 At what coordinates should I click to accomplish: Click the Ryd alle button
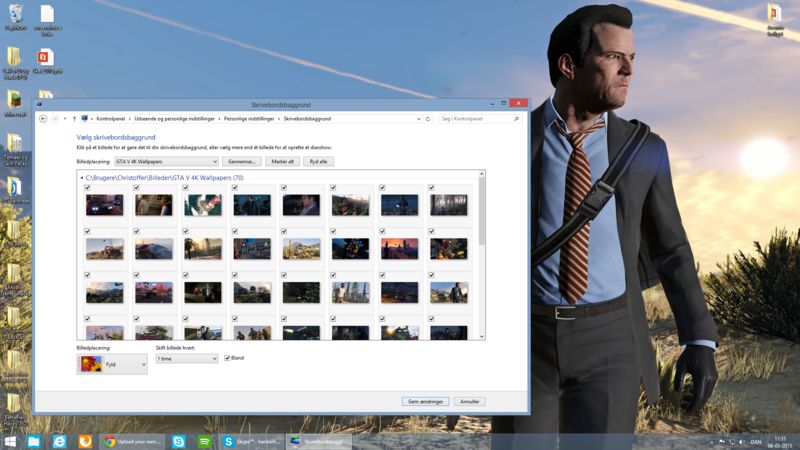point(318,161)
